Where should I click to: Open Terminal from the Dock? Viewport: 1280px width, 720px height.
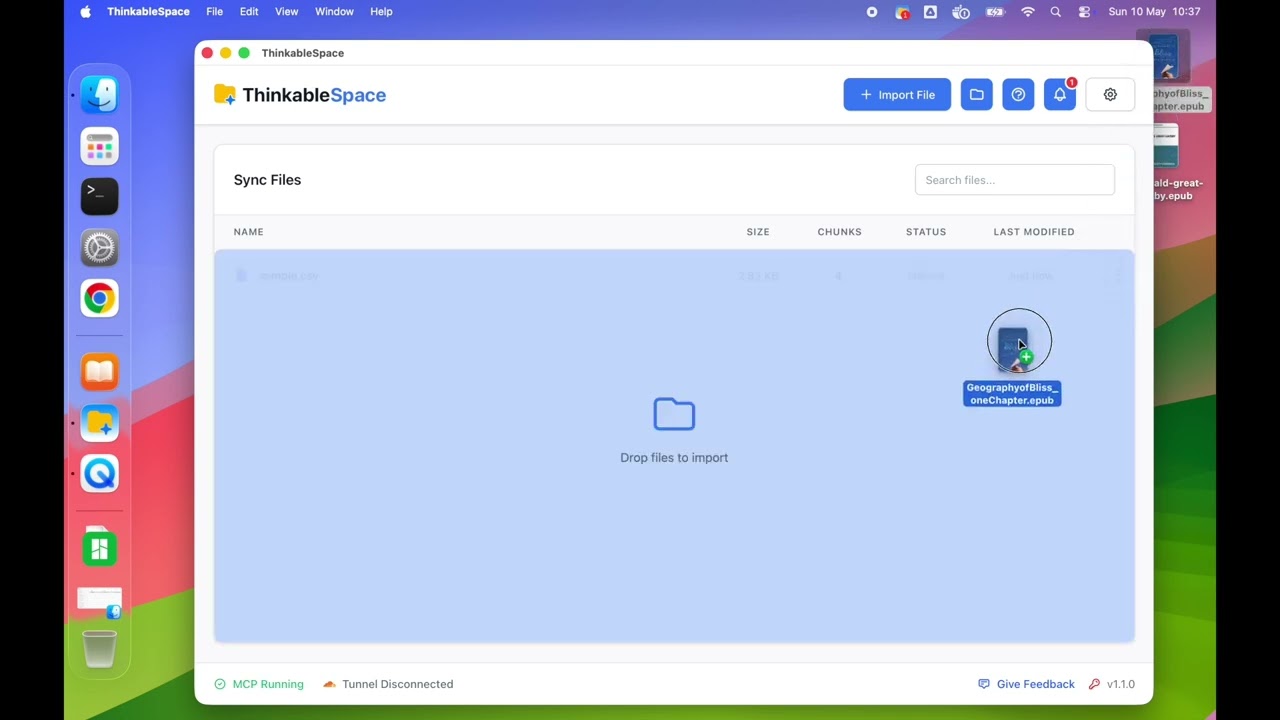click(100, 196)
